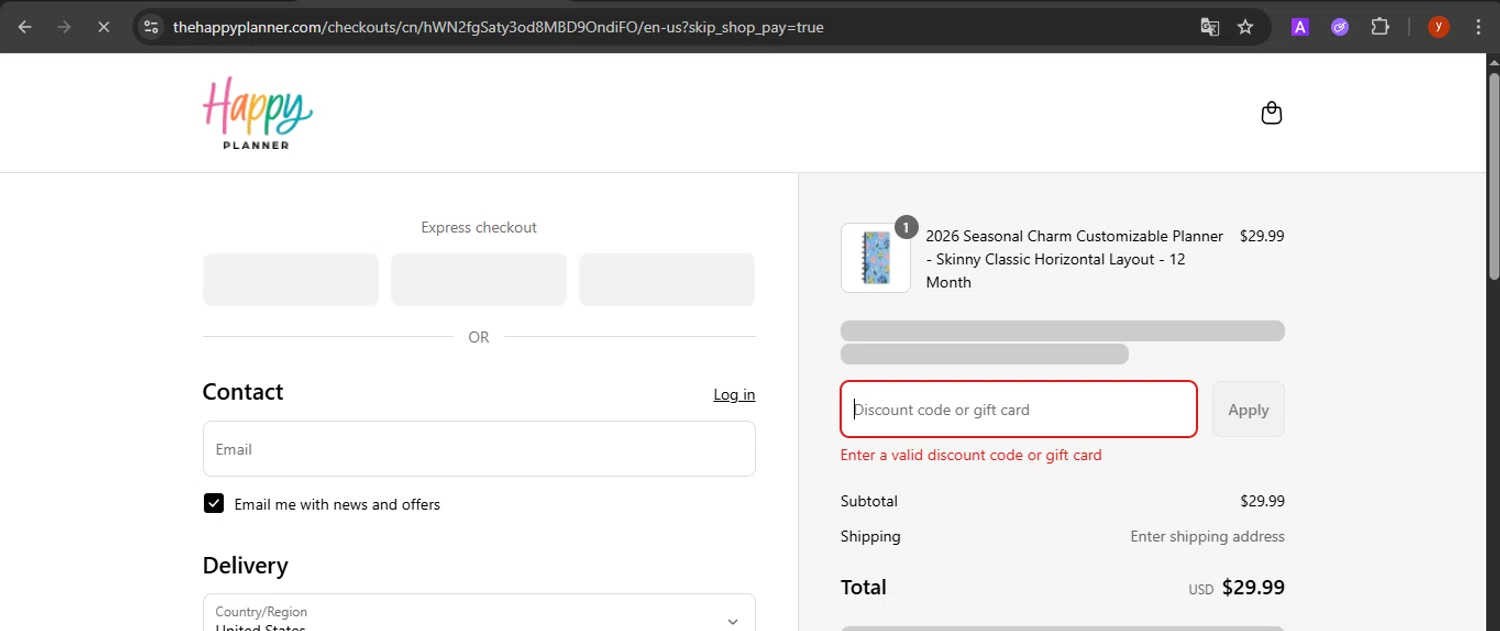Click the Discount code or gift card field
The height and width of the screenshot is (631, 1500).
[x=1018, y=409]
